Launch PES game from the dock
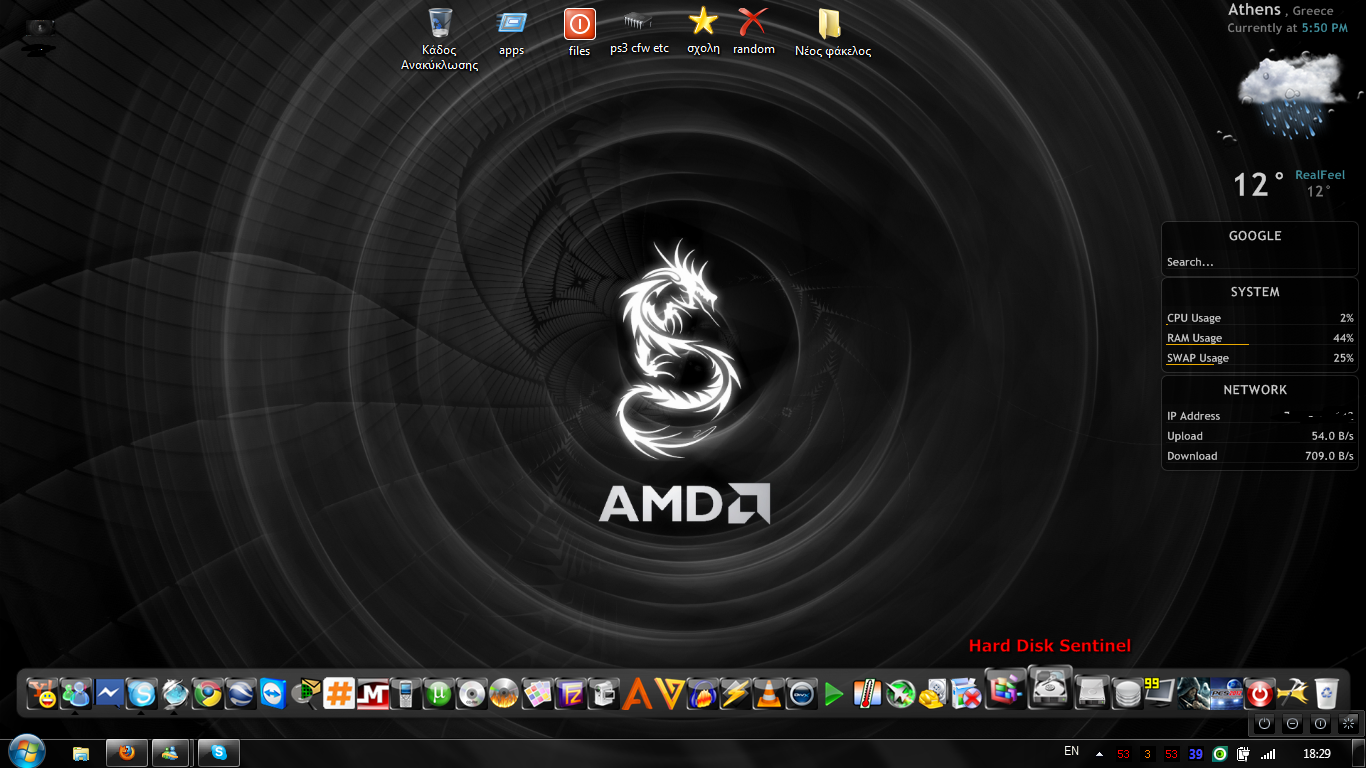Viewport: 1366px width, 768px height. pos(1225,693)
